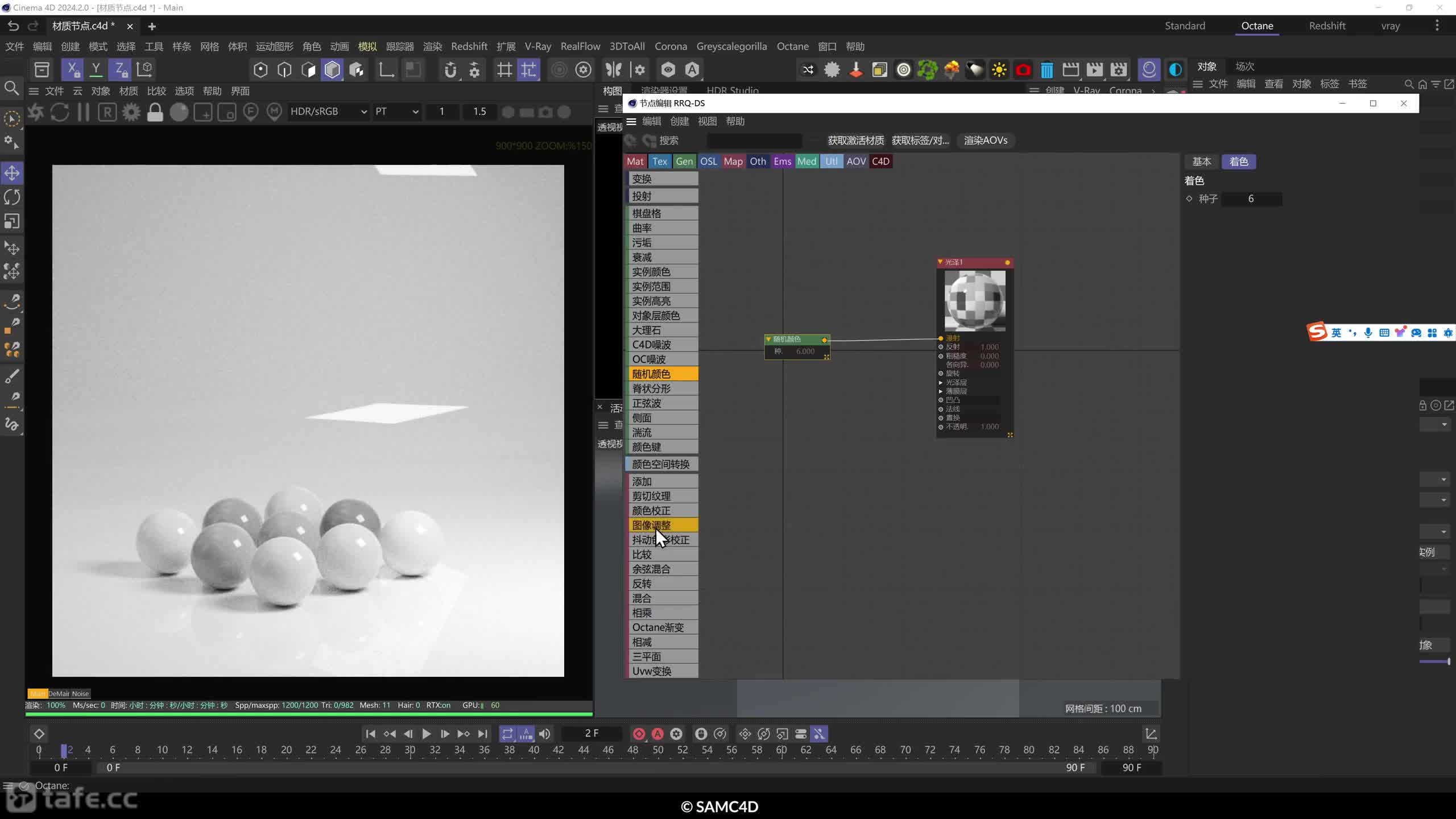Toggle timeline sound speaker icon
This screenshot has height=819, width=1456.
(544, 734)
